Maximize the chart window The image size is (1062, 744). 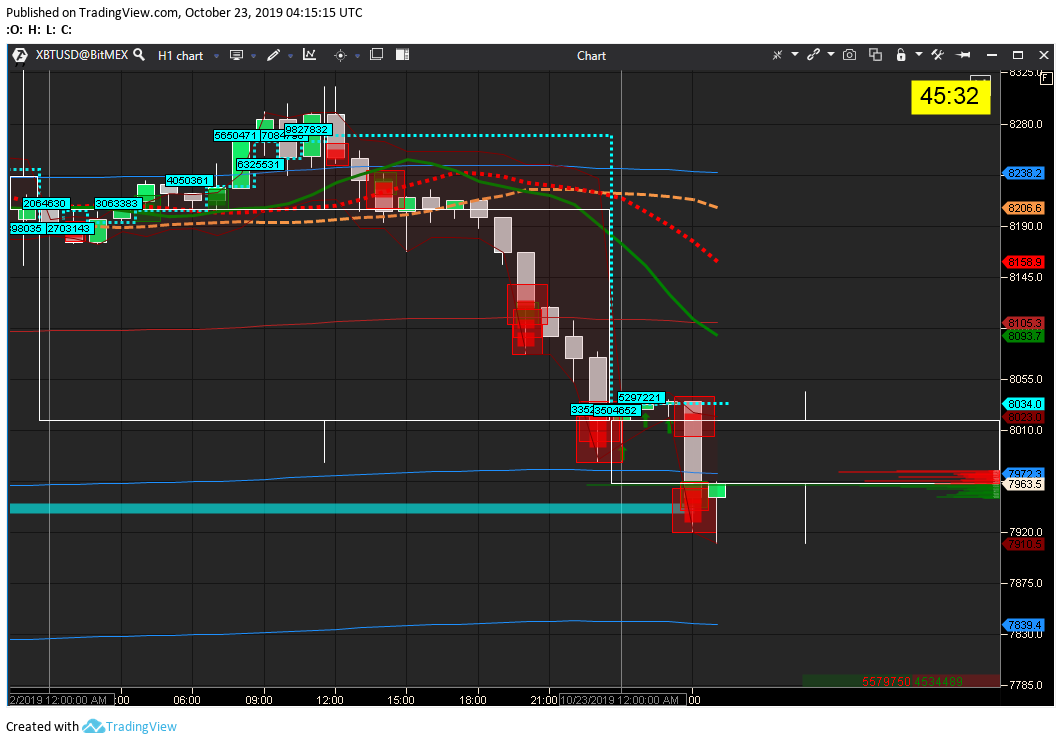point(1018,55)
